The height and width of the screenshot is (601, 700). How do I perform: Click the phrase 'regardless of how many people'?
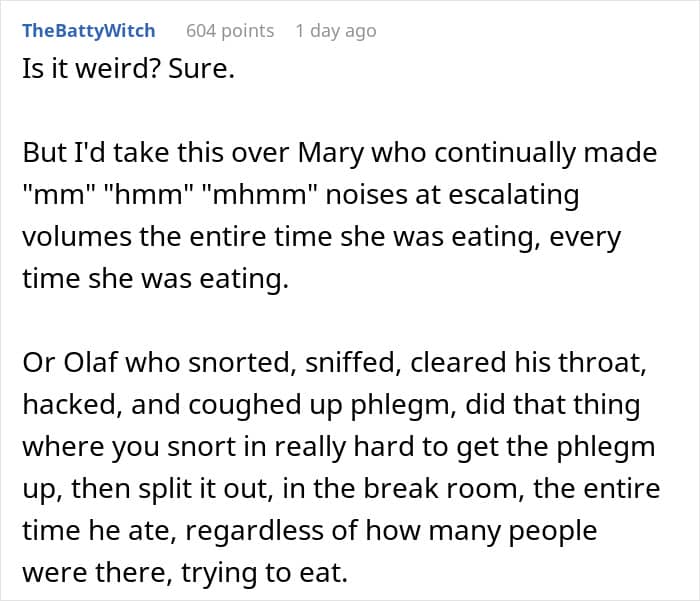(391, 530)
